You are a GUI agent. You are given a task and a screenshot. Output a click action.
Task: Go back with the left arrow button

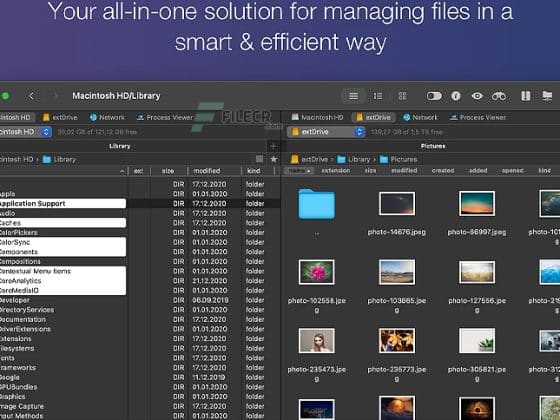click(31, 96)
